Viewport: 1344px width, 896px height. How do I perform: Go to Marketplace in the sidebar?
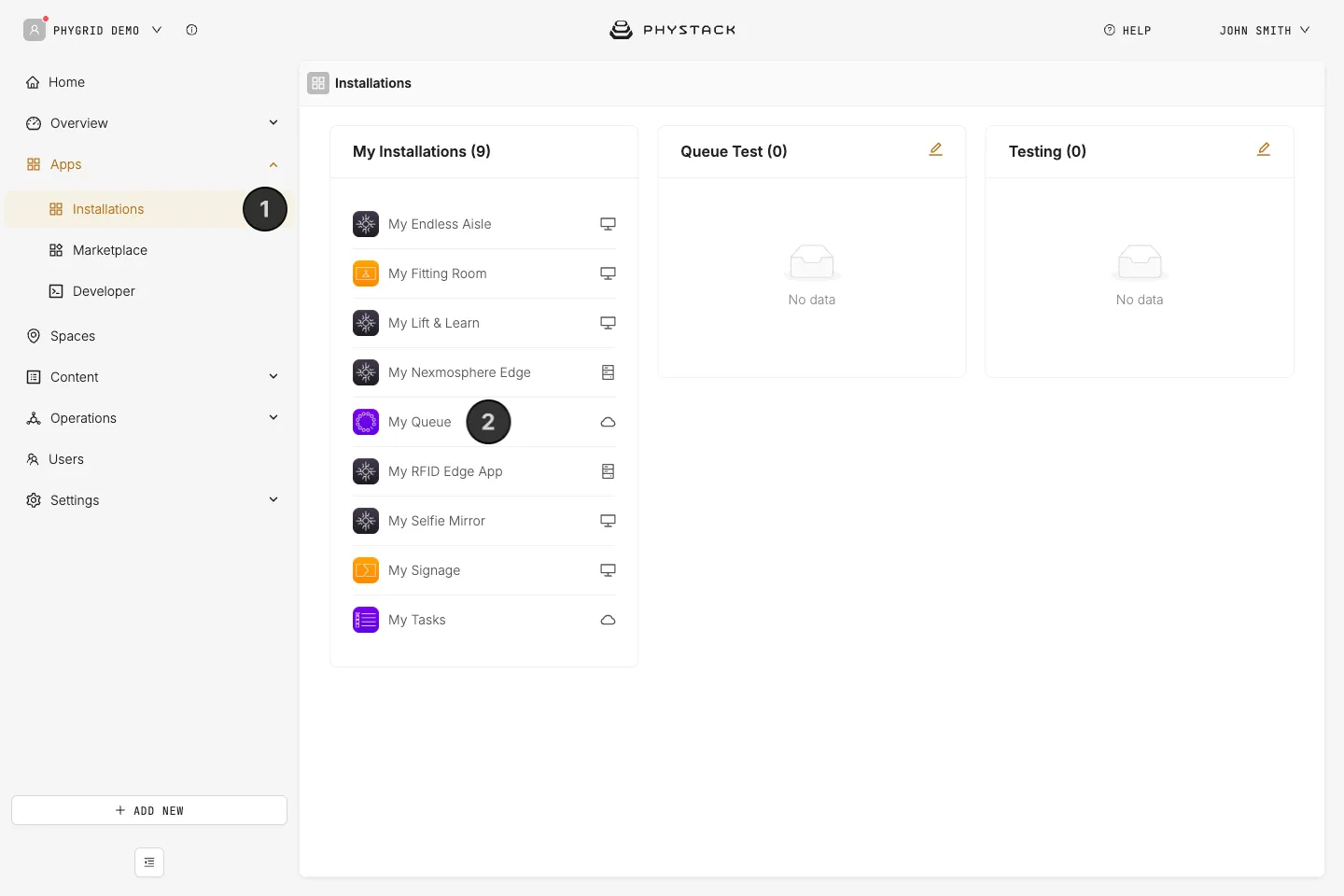tap(110, 250)
